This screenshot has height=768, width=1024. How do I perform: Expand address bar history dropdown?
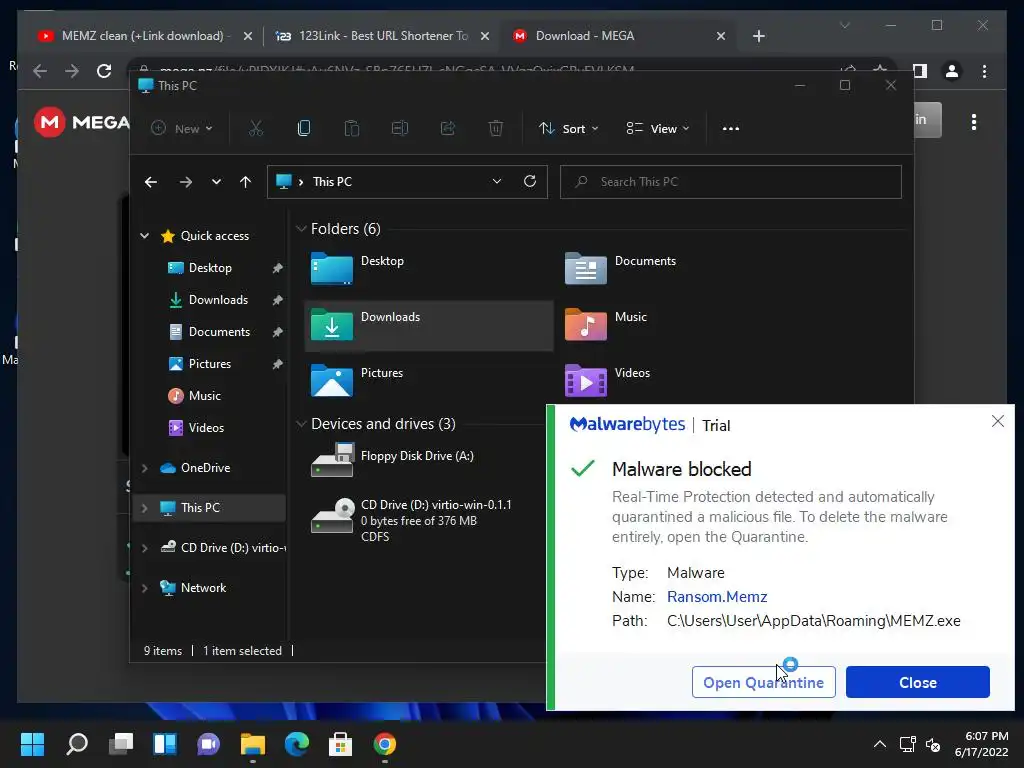pyautogui.click(x=497, y=182)
